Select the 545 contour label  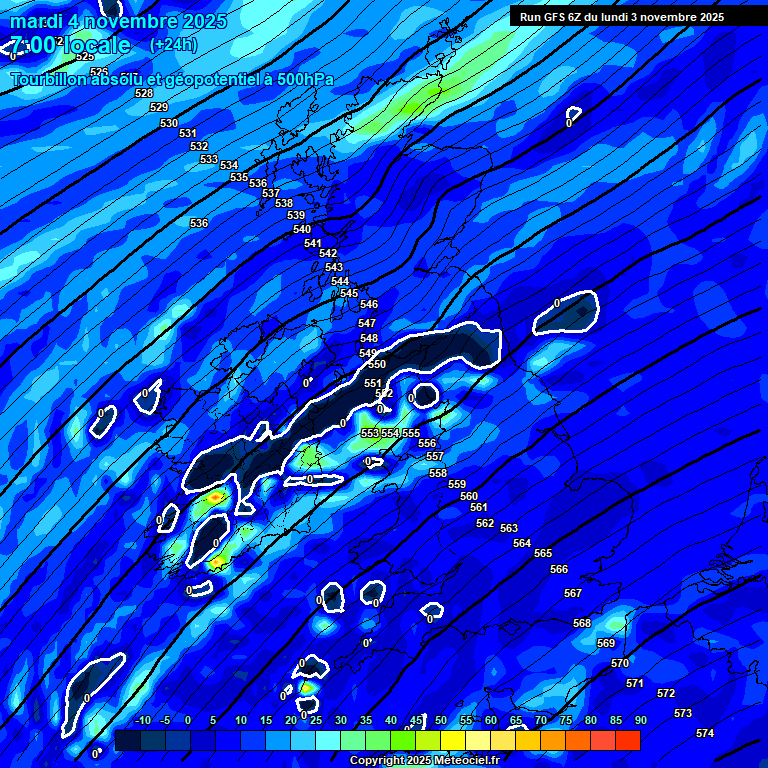tap(349, 293)
